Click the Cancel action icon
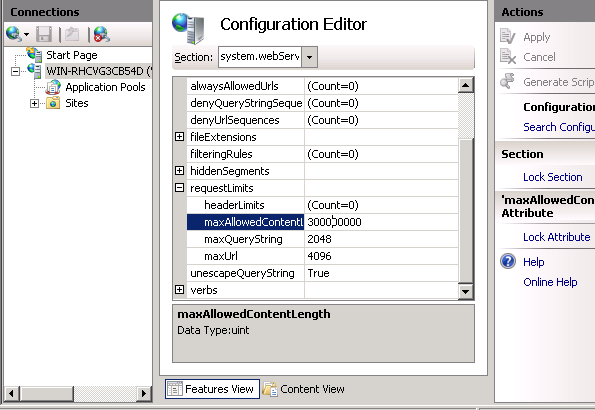595x410 pixels. coord(508,57)
